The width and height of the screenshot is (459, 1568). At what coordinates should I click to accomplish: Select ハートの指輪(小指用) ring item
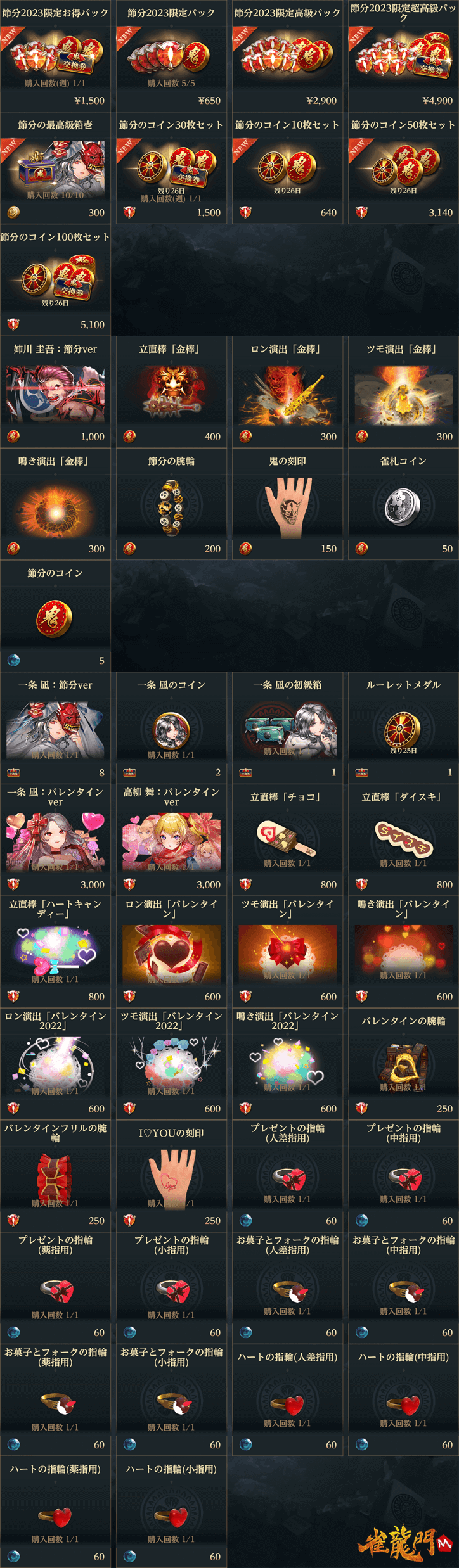pyautogui.click(x=171, y=1512)
